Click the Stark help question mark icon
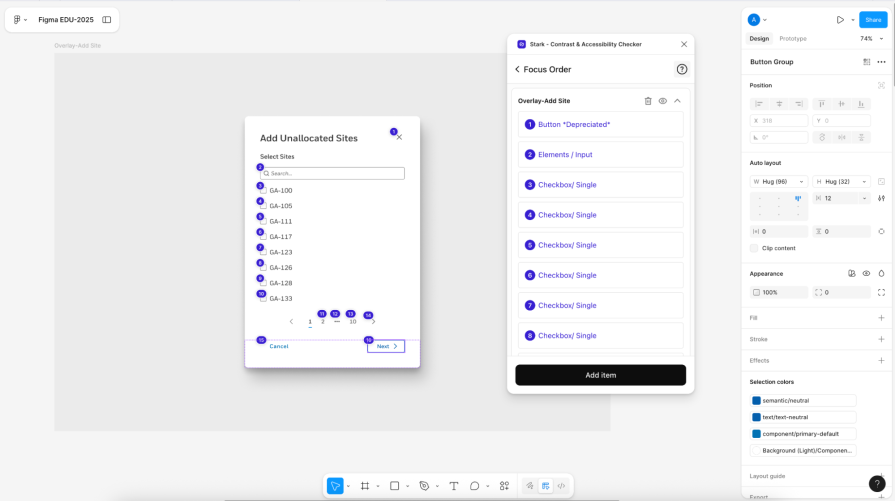Viewport: 895px width, 501px height. (682, 69)
